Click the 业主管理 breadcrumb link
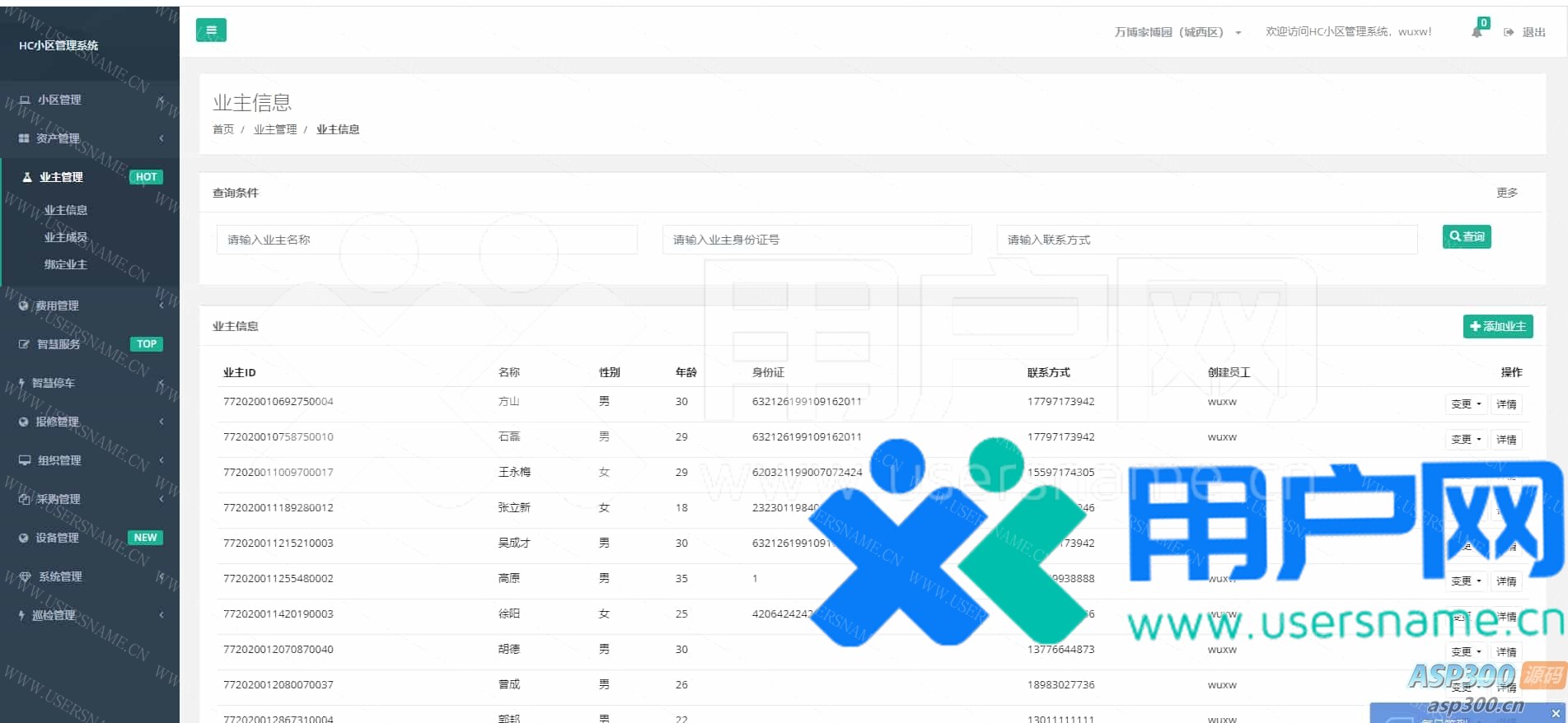Screen dimensions: 1568x723 (275, 129)
